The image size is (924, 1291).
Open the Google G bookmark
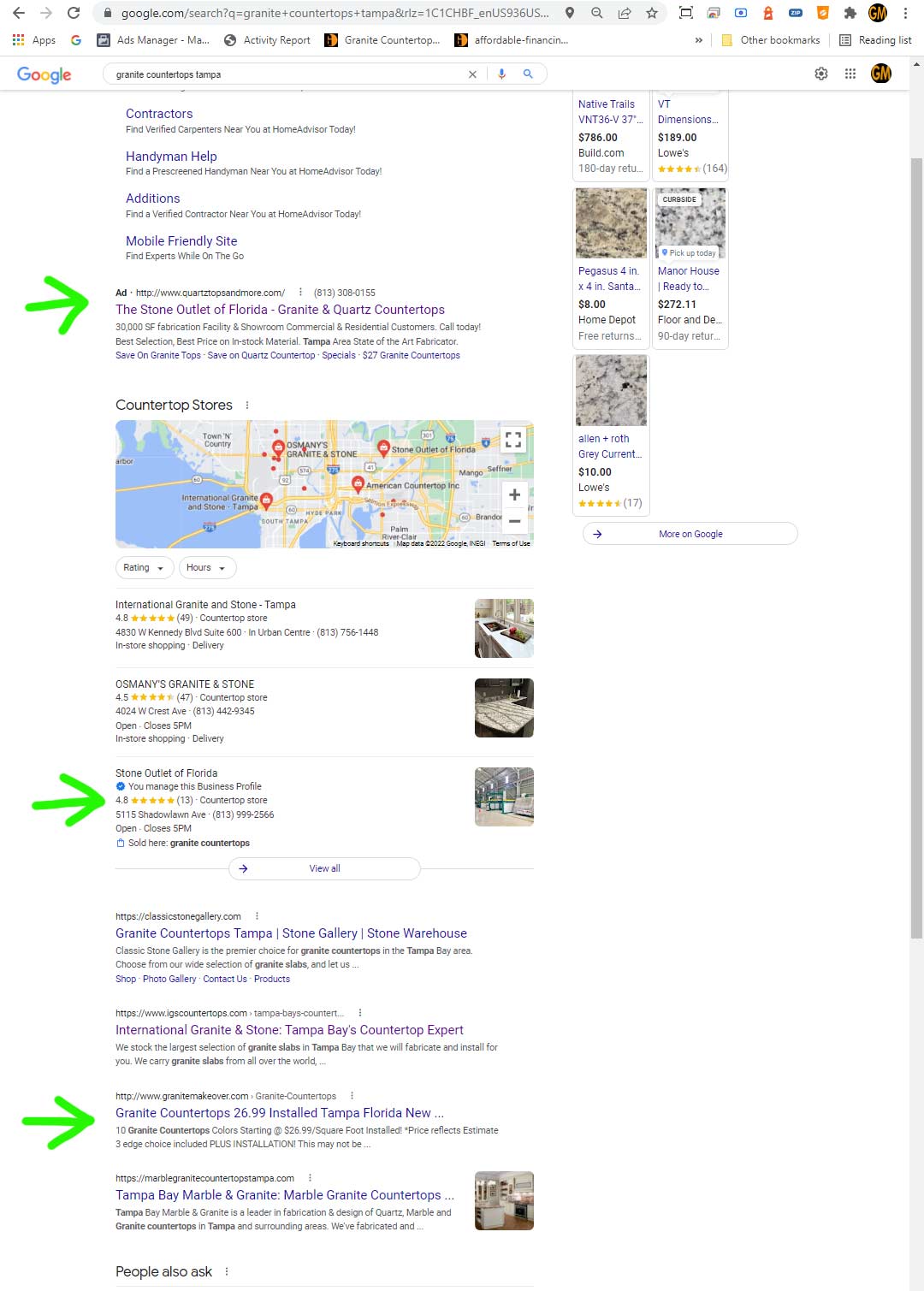point(76,40)
